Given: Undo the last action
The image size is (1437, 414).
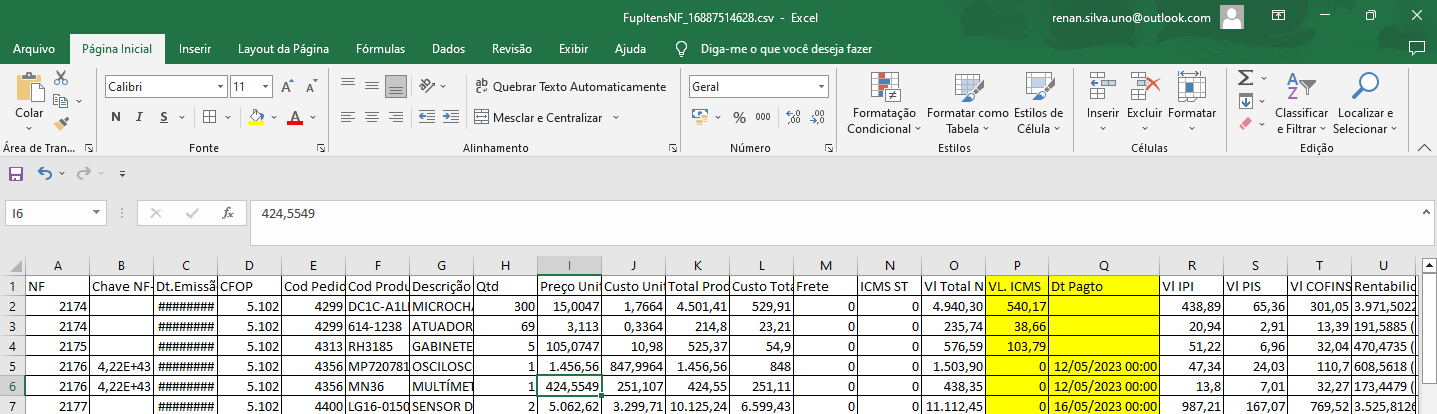Looking at the screenshot, I should point(45,174).
